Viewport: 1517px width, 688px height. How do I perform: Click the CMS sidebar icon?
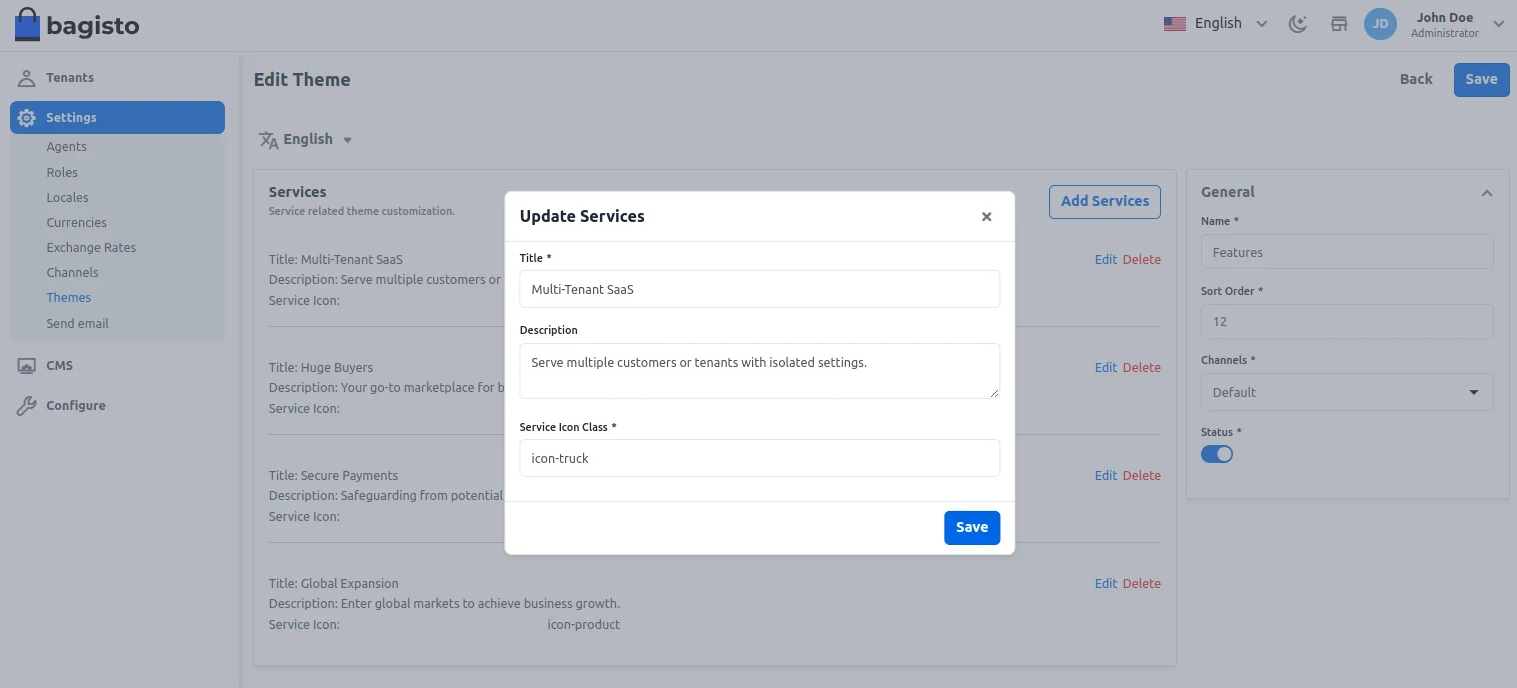27,366
